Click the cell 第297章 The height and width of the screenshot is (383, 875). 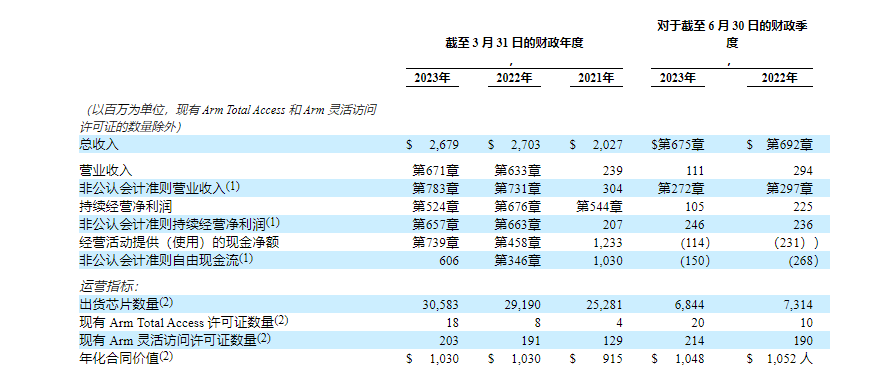(789, 189)
